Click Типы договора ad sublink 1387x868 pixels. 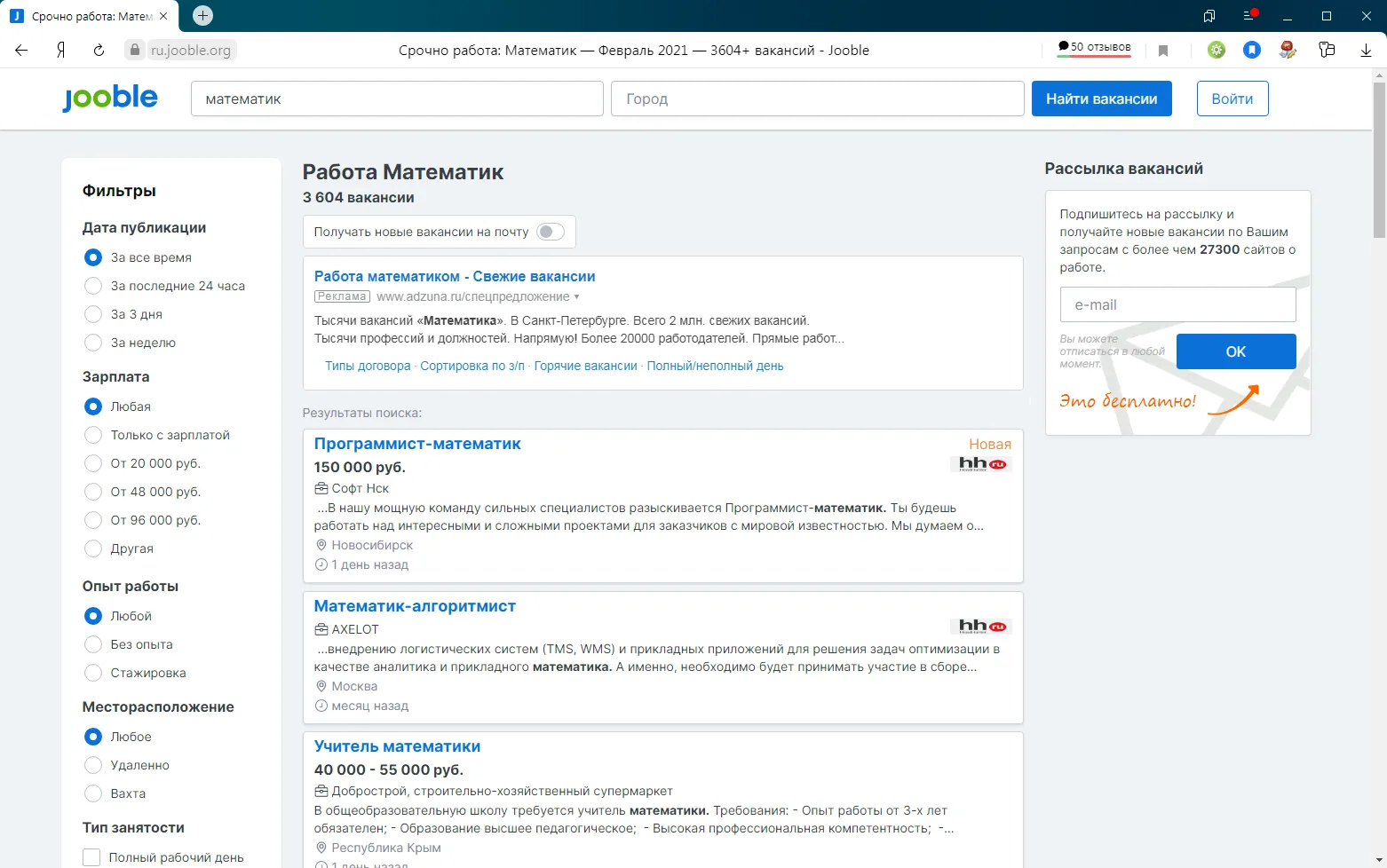tap(368, 366)
